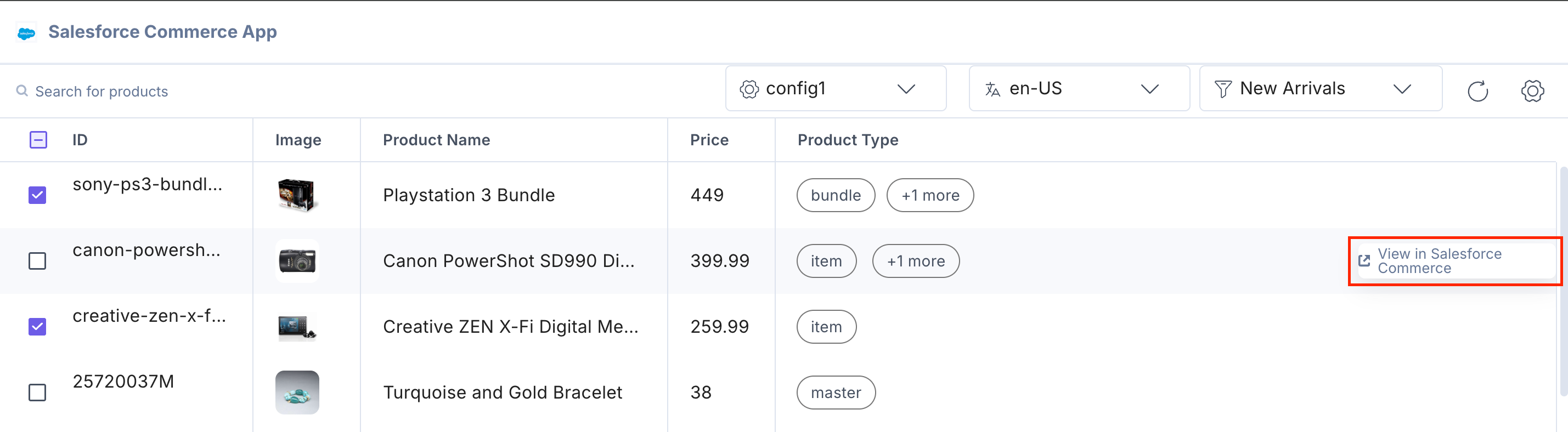
Task: Open the en-US locale dropdown
Action: pyautogui.click(x=1149, y=89)
